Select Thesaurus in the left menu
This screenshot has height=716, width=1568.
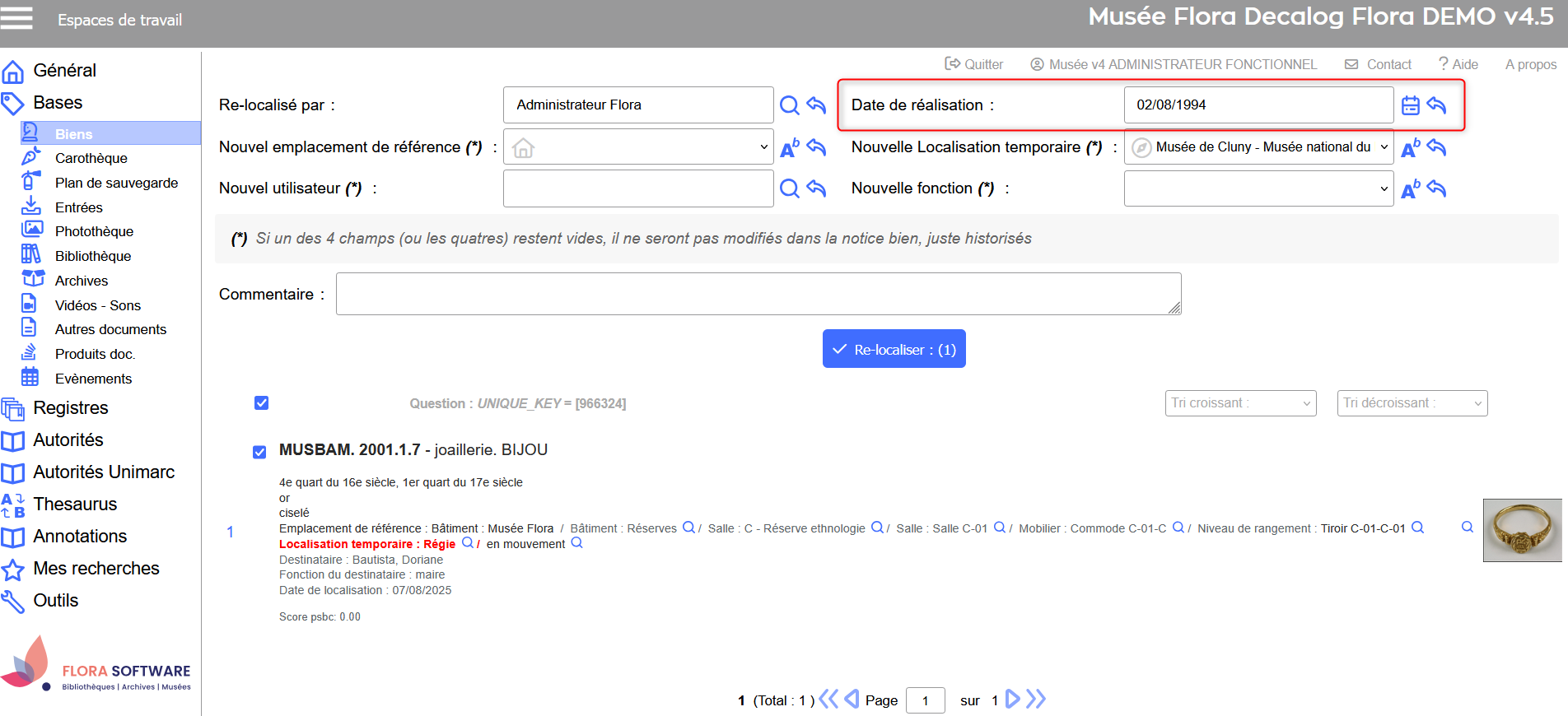click(75, 504)
